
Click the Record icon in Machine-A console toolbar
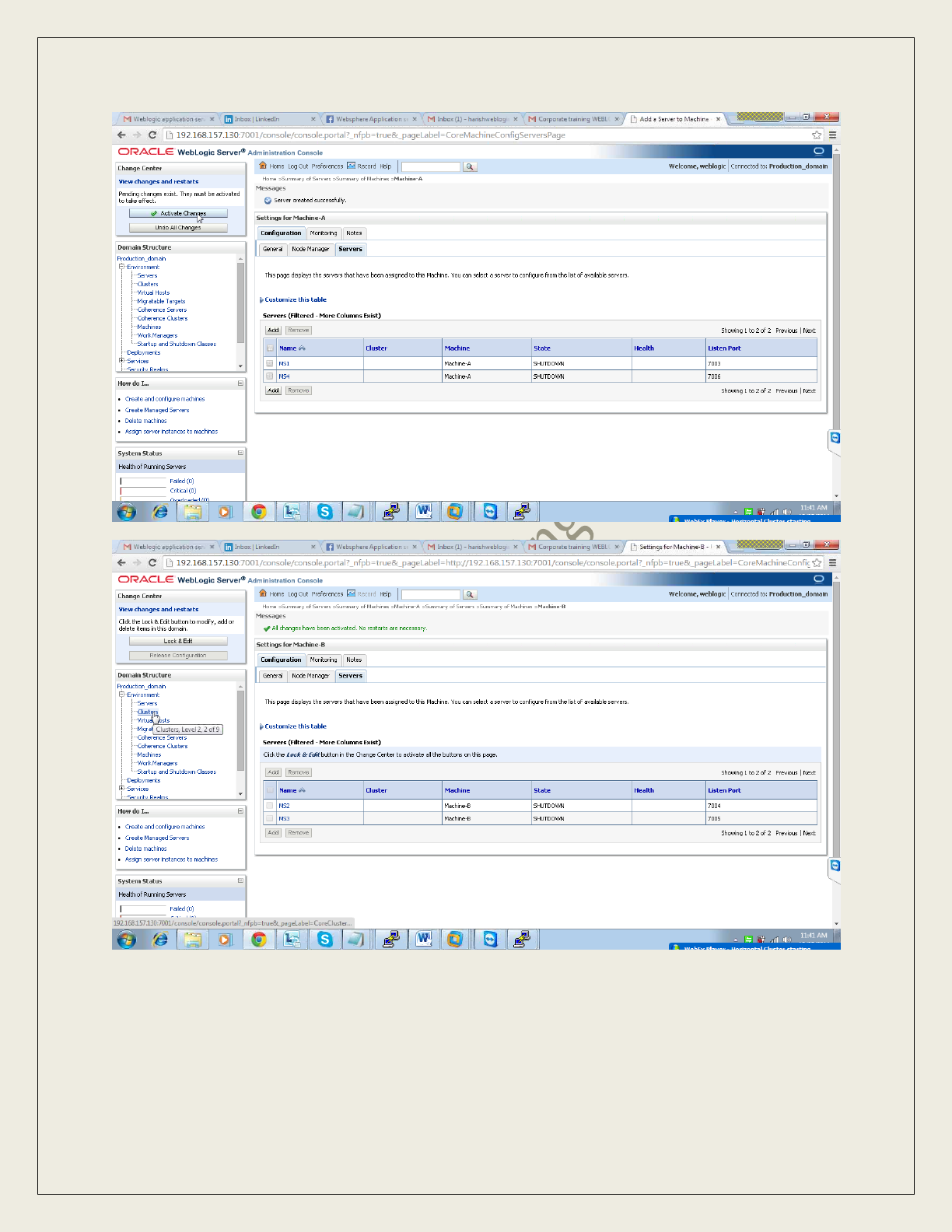352,166
